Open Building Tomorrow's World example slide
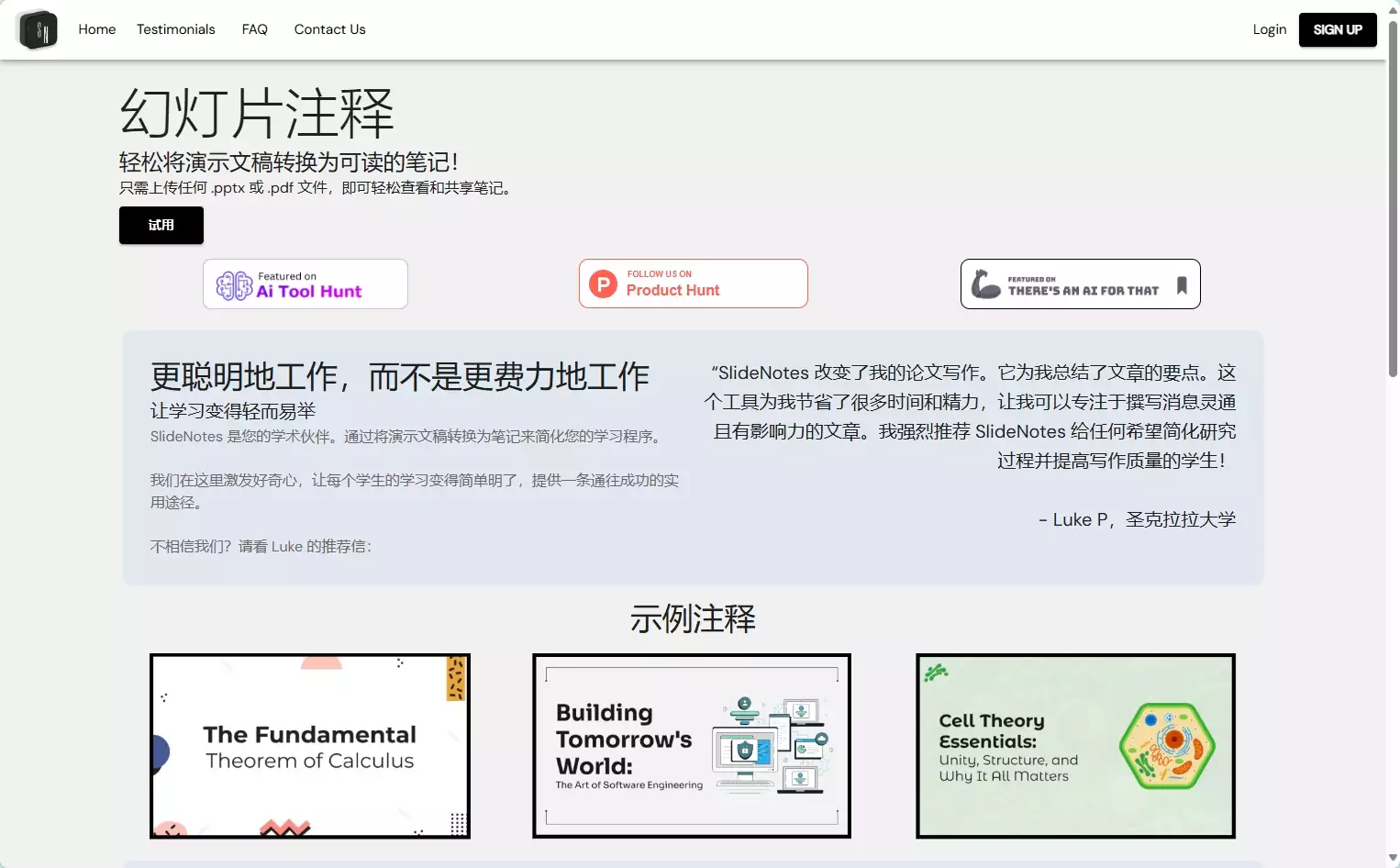1400x868 pixels. [x=692, y=746]
